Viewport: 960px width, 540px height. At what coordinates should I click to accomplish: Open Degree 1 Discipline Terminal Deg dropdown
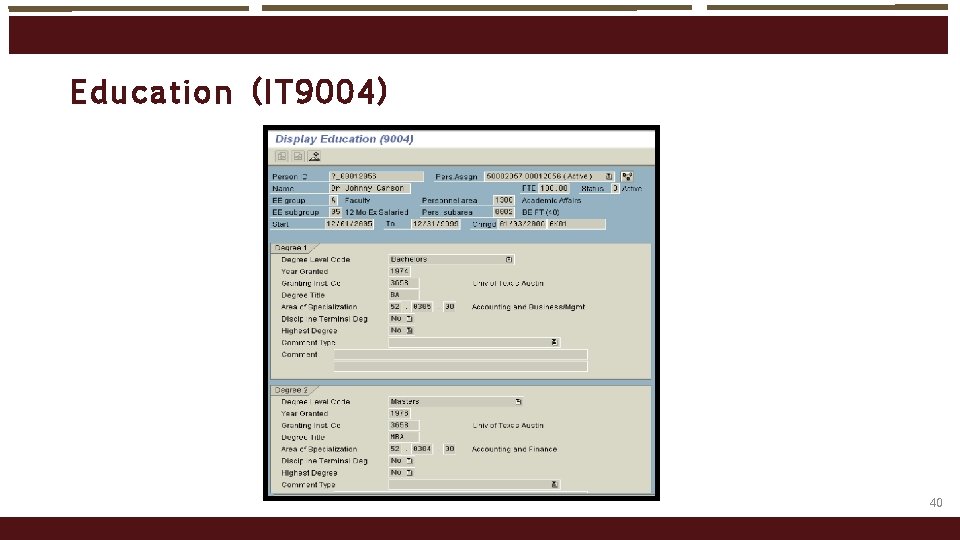(410, 319)
